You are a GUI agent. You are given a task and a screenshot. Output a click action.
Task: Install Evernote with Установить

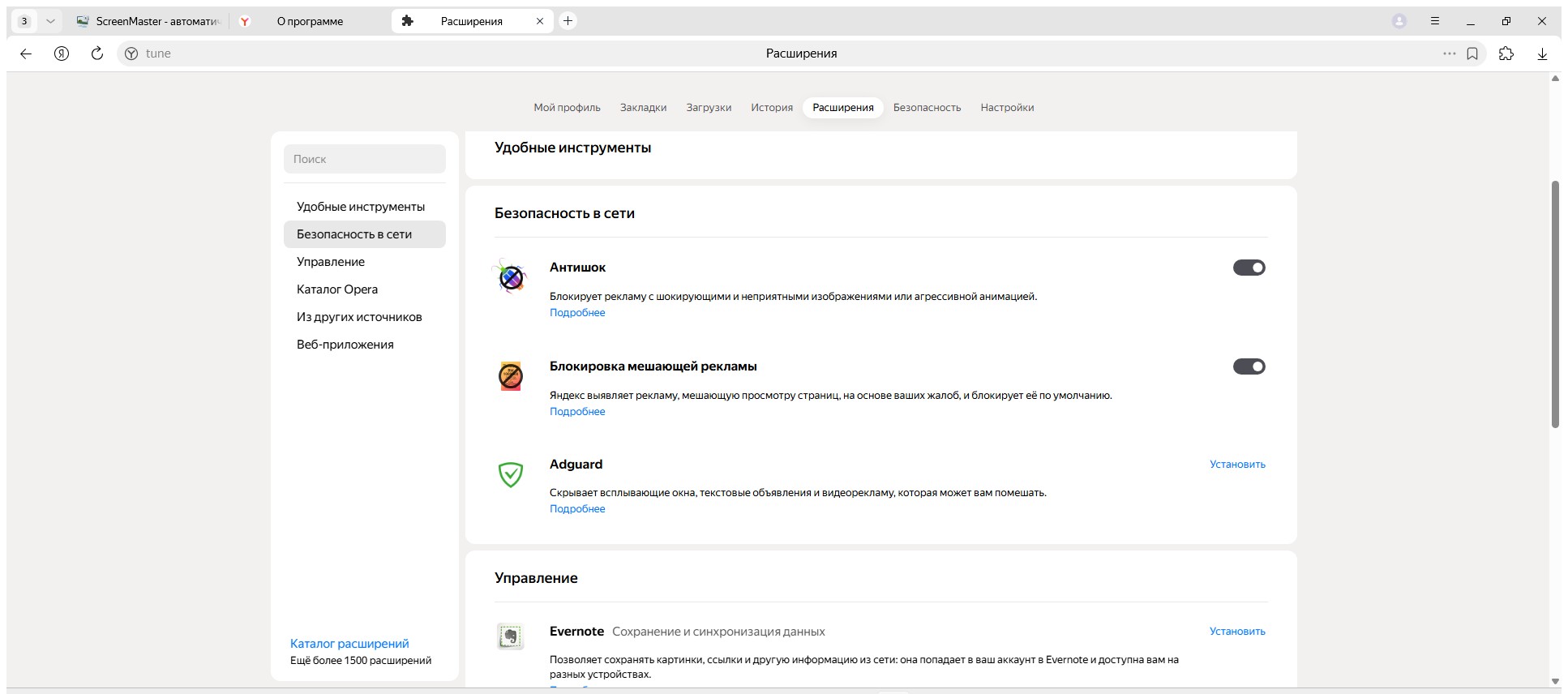(1237, 632)
